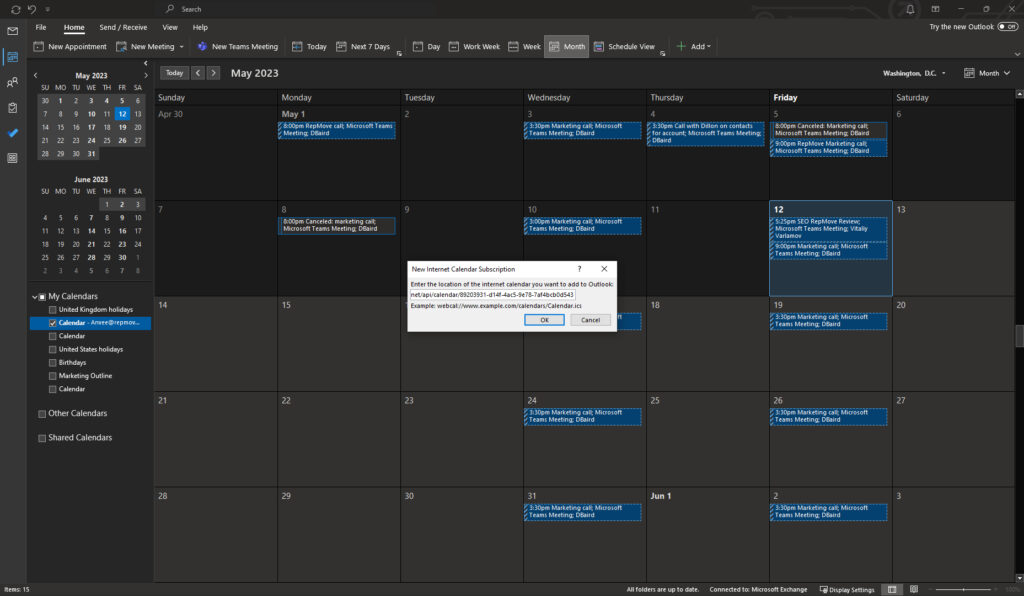Show Next 7 Days view
Viewport: 1024px width, 596px height.
(x=363, y=46)
